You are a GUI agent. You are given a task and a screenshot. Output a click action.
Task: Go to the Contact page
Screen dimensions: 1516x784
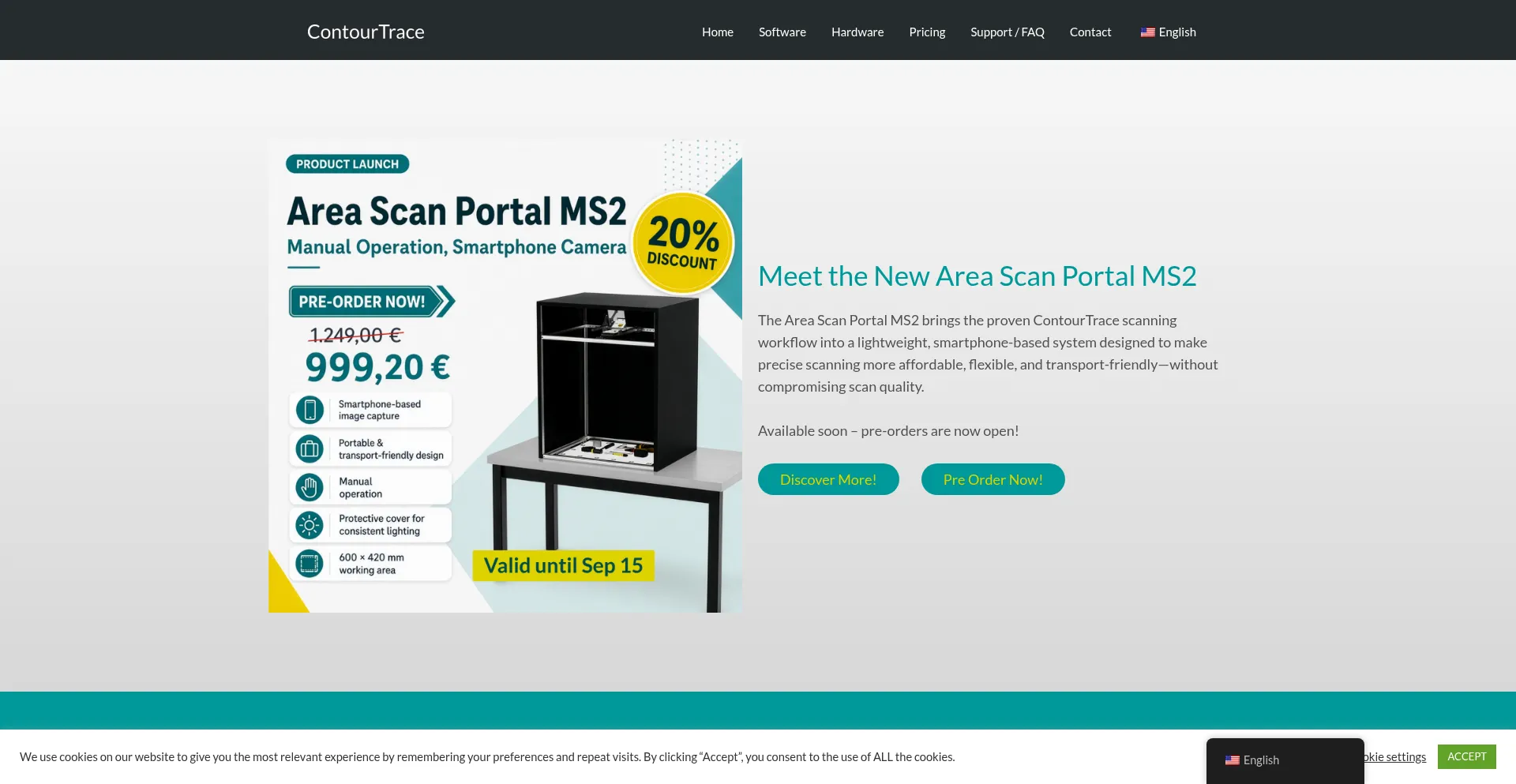1090,32
